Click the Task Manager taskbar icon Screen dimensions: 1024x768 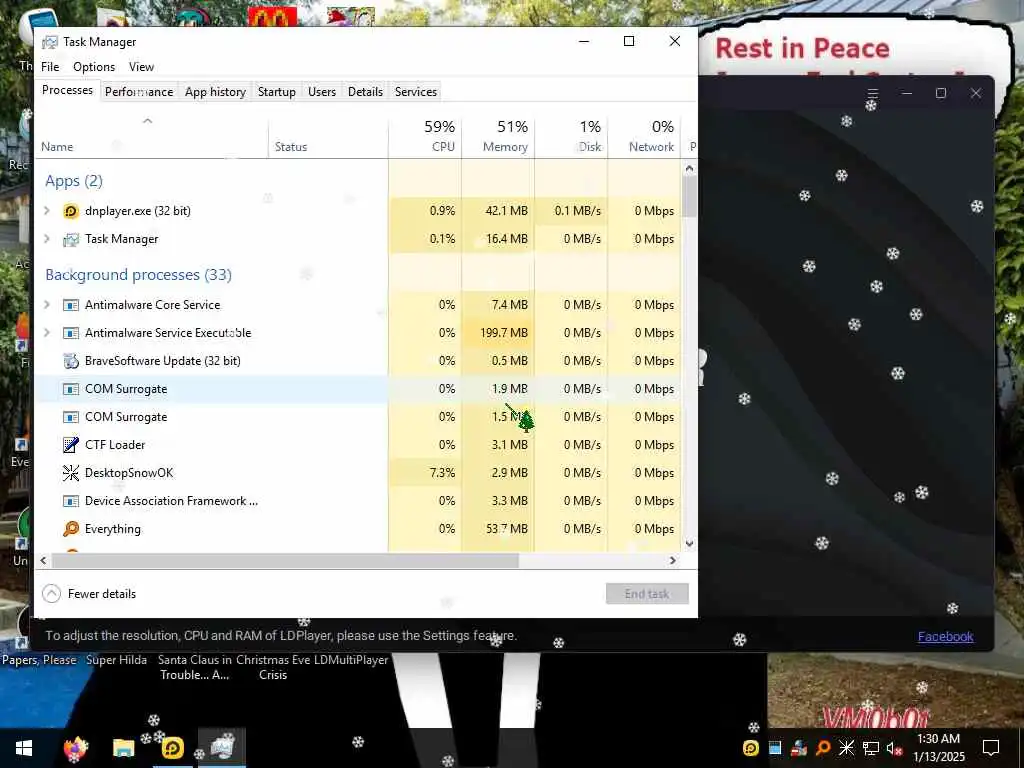coord(222,748)
